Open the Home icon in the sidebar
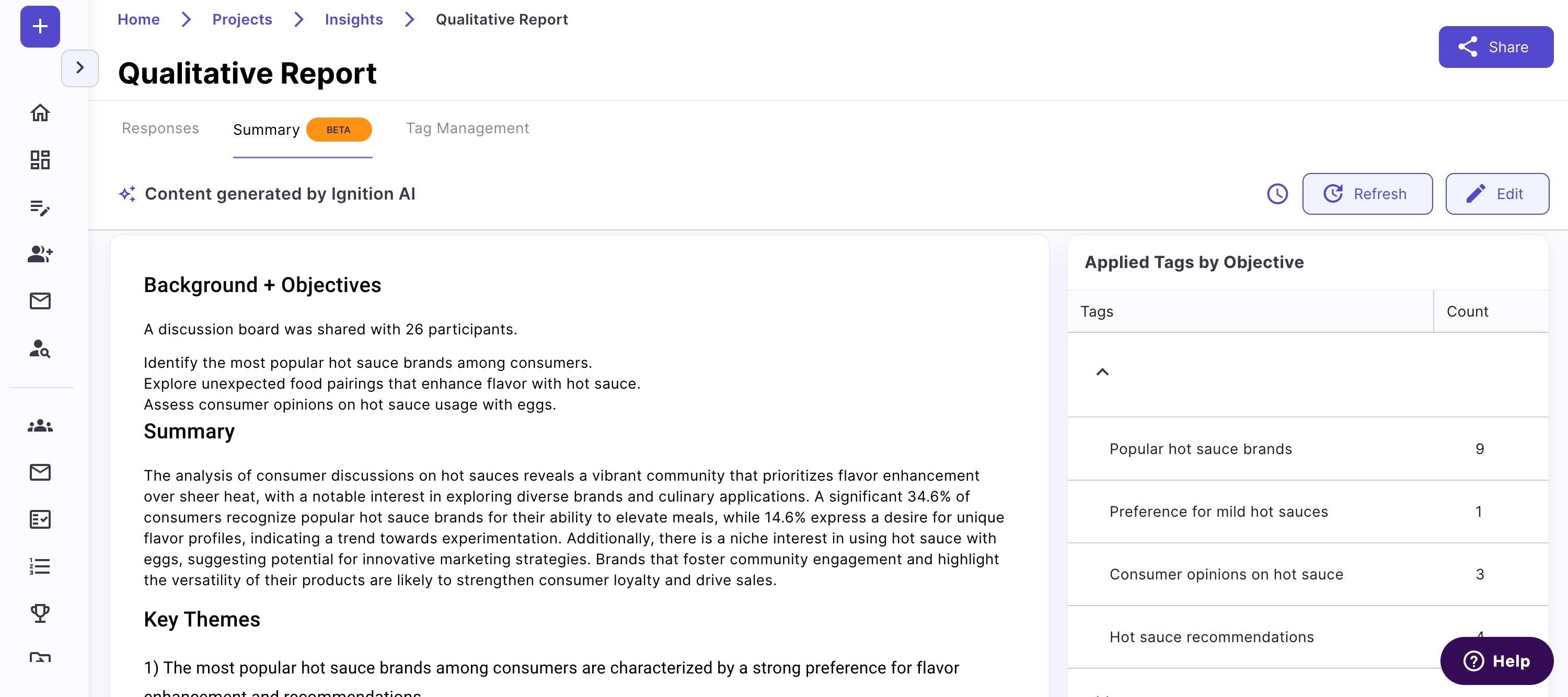1568x697 pixels. point(40,113)
